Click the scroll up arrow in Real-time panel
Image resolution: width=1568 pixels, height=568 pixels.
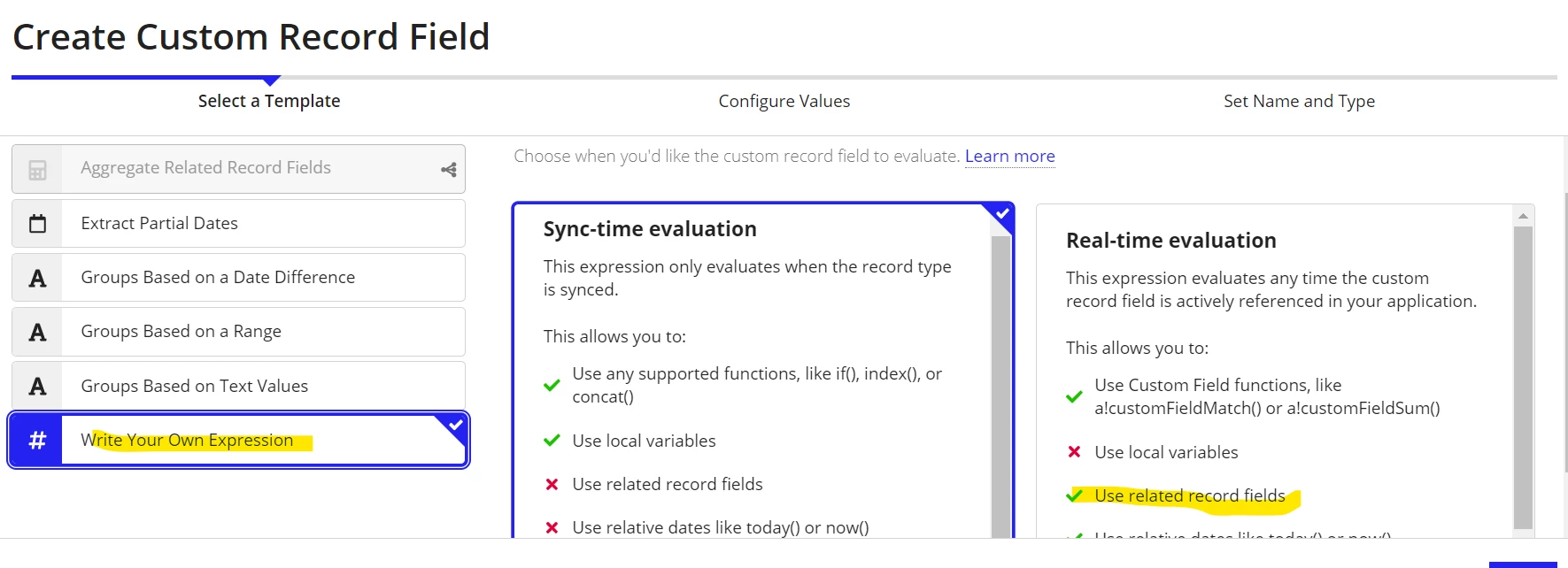coord(1523,216)
